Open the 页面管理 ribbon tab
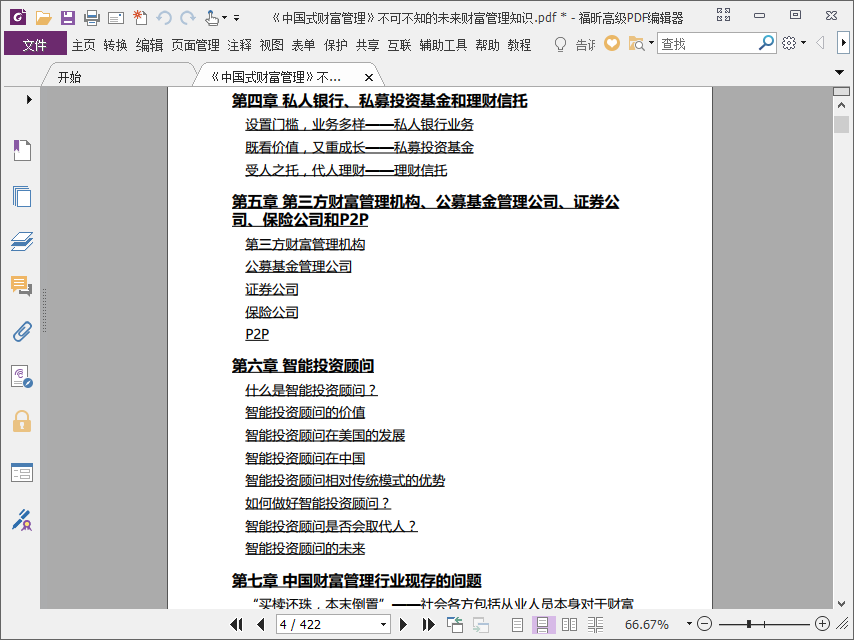Viewport: 854px width, 640px height. (x=196, y=45)
